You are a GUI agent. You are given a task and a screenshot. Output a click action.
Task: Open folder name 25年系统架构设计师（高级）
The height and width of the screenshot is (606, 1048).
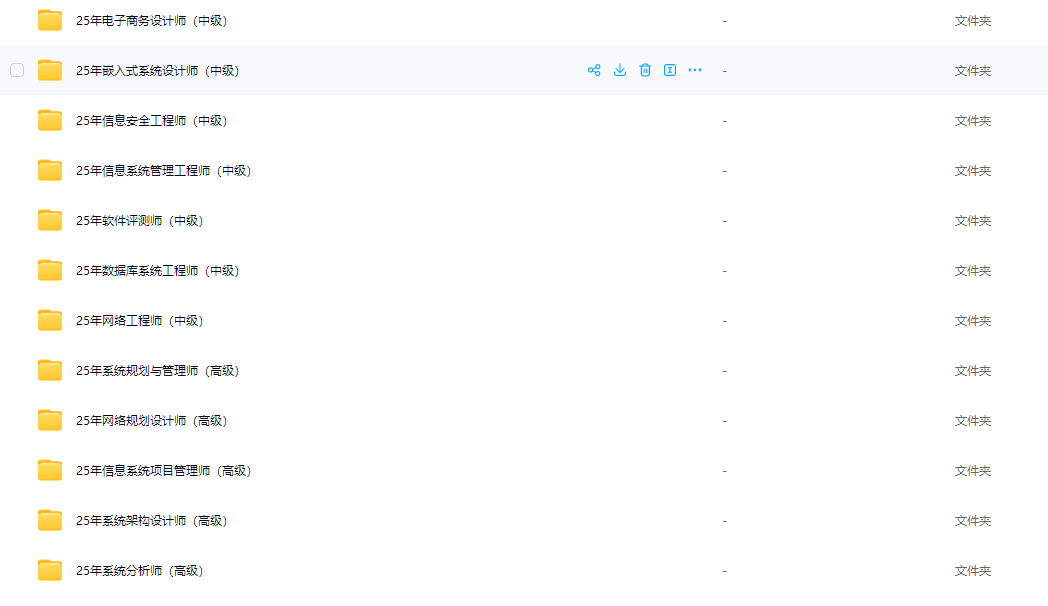[x=152, y=520]
